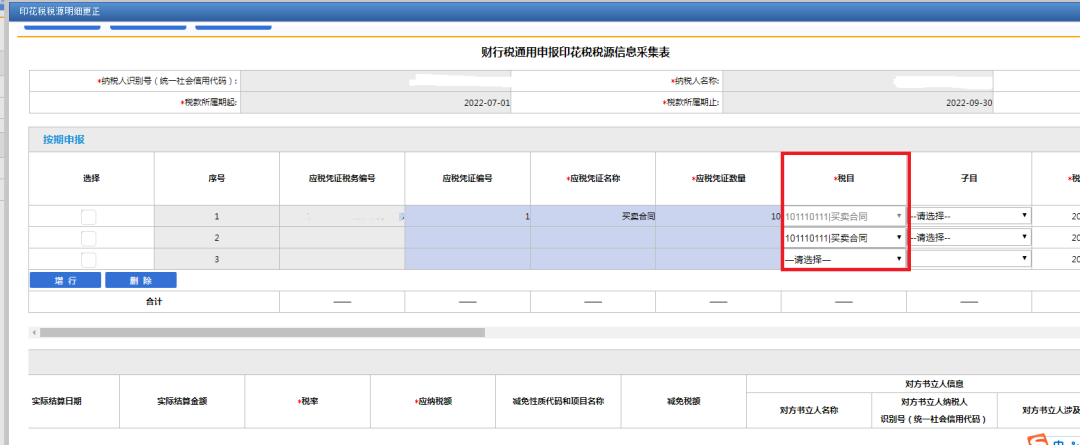Click the 应税凭证名称 cell containing 买卖合同
The image size is (1080, 445).
coord(593,216)
